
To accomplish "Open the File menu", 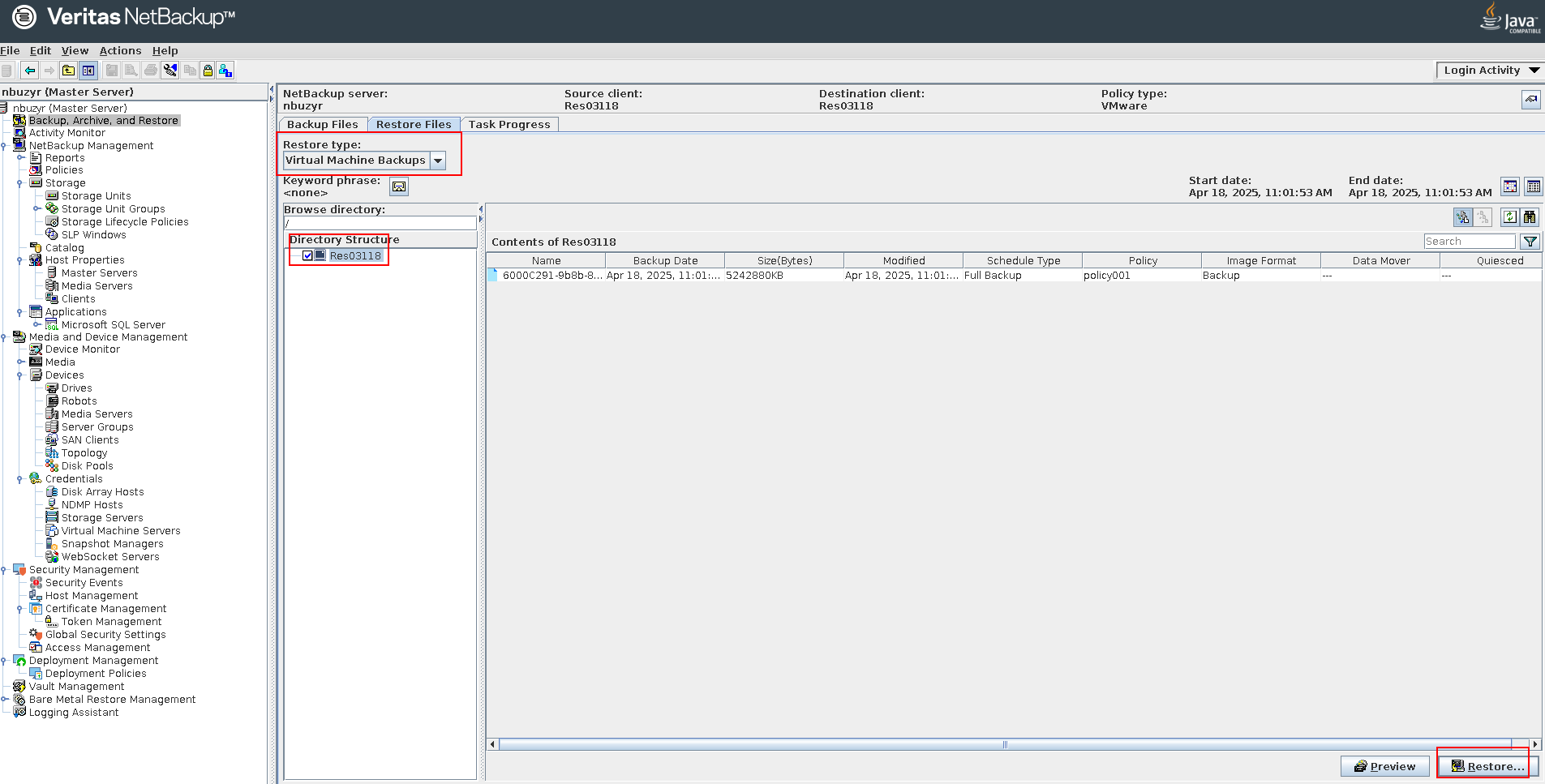I will (x=10, y=50).
